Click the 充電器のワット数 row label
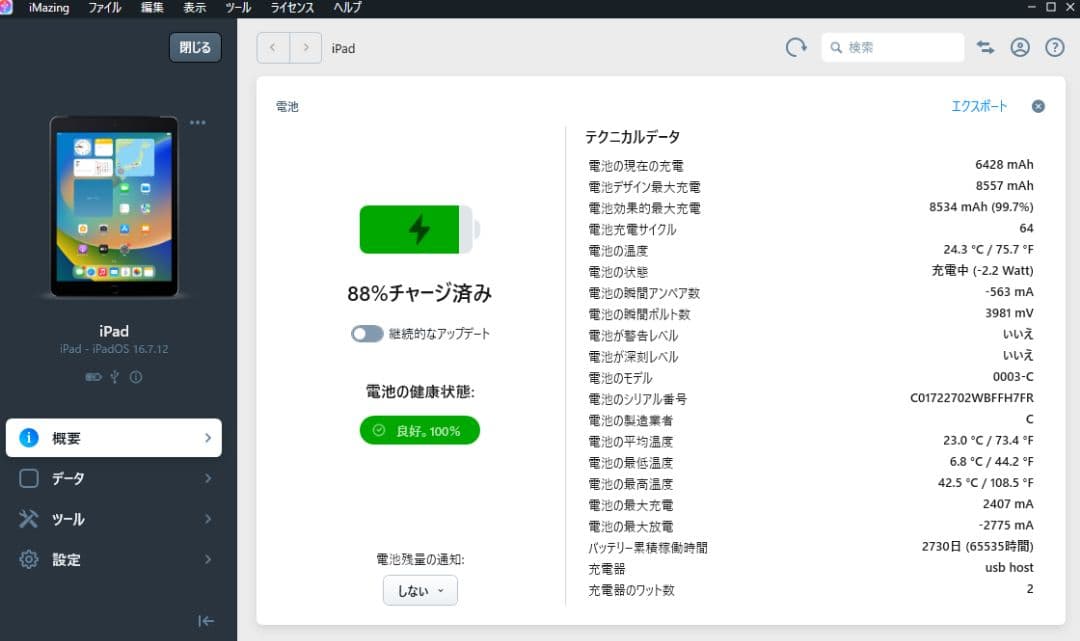This screenshot has width=1080, height=641. click(631, 590)
